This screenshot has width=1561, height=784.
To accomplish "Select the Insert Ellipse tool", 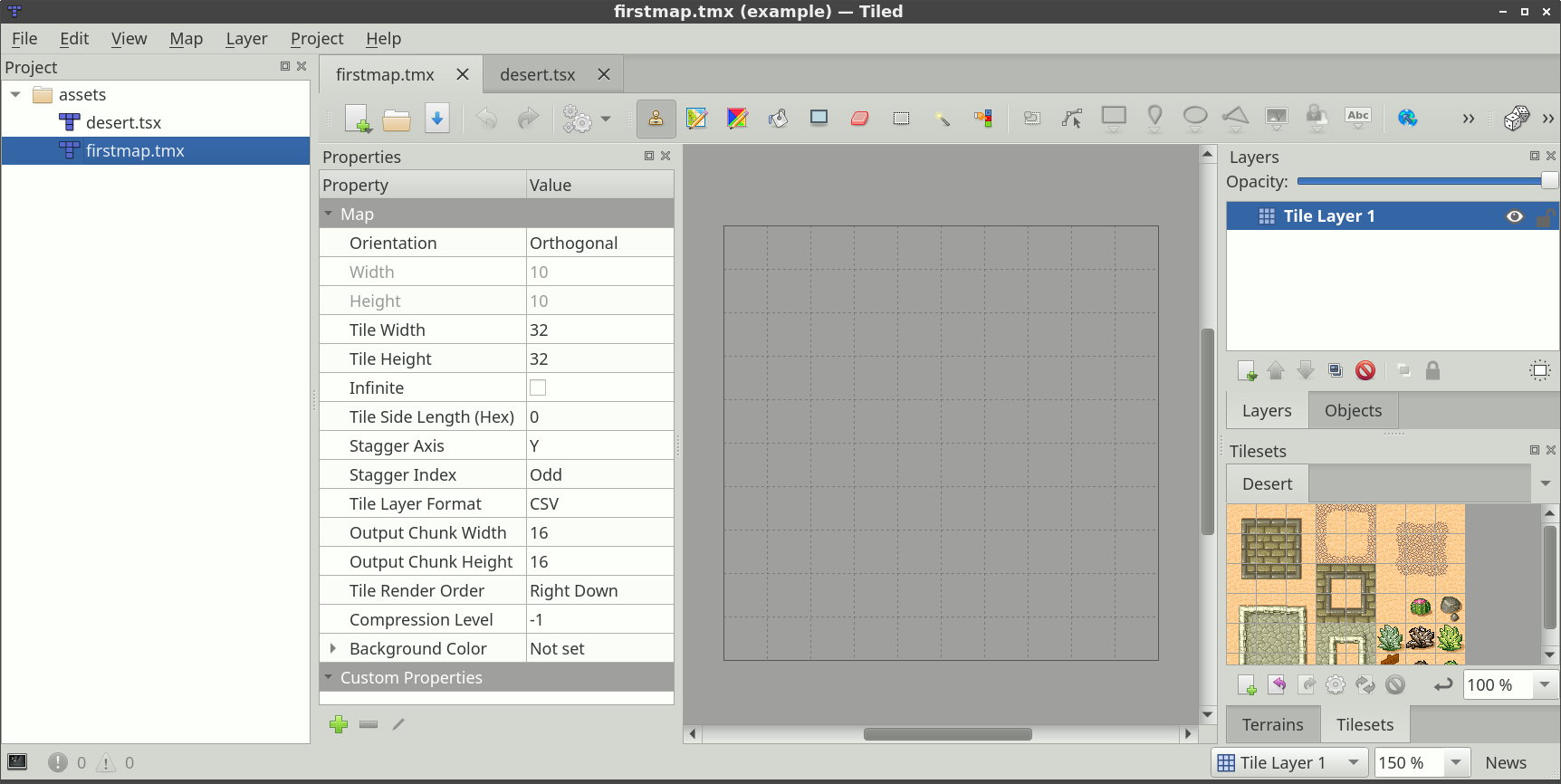I will (1195, 119).
